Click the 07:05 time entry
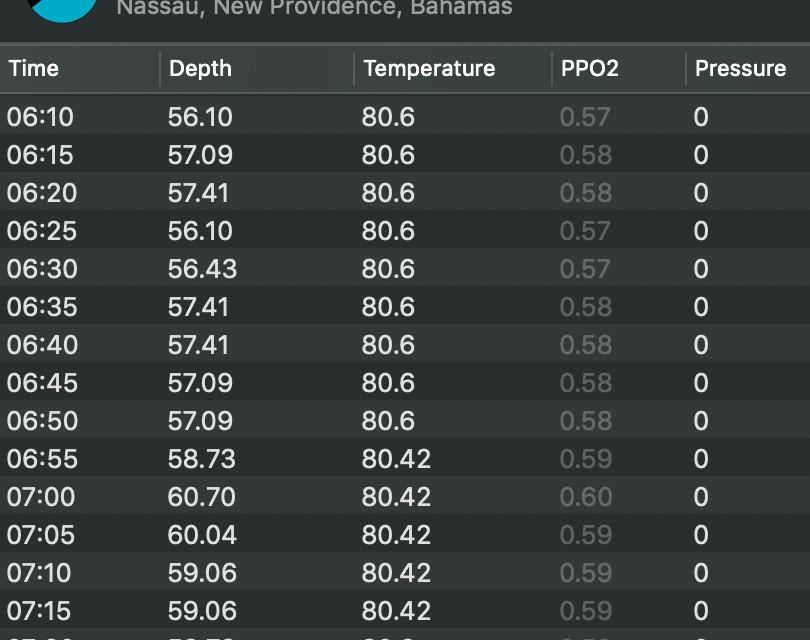810x640 pixels. pyautogui.click(x=40, y=535)
